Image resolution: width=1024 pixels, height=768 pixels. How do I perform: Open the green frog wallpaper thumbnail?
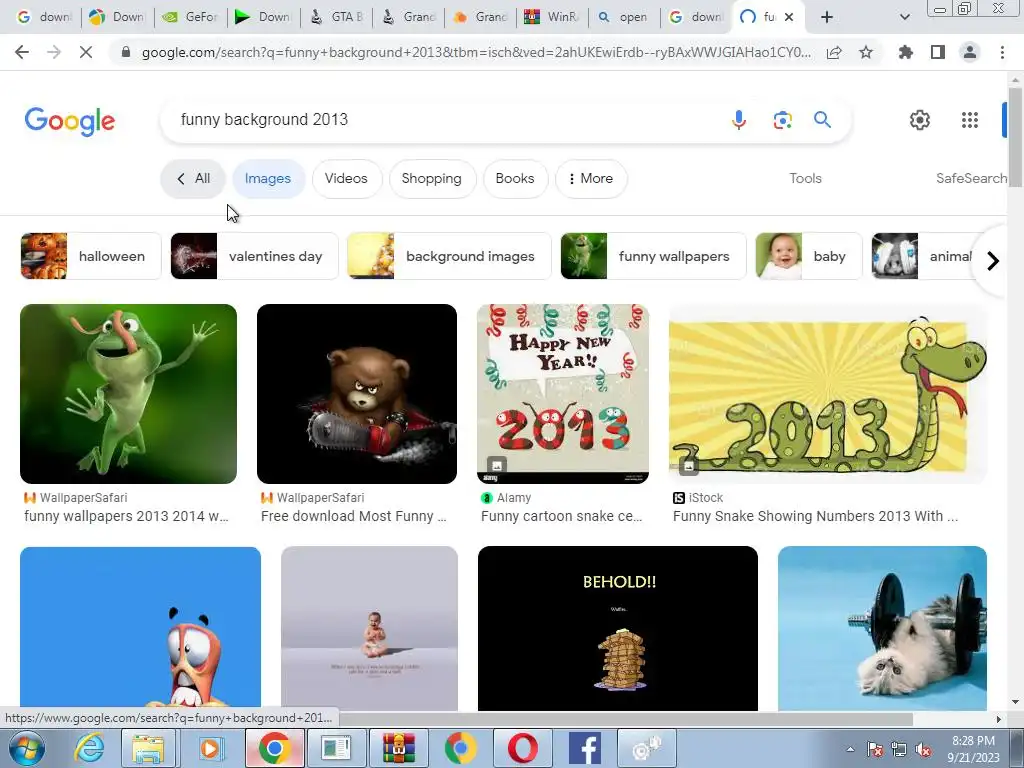[x=128, y=394]
